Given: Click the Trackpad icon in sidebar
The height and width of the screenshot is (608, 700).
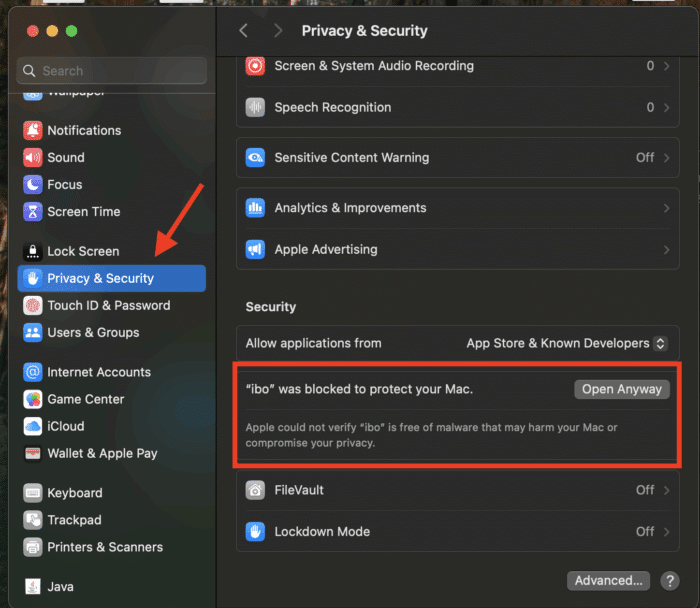Looking at the screenshot, I should click(33, 520).
